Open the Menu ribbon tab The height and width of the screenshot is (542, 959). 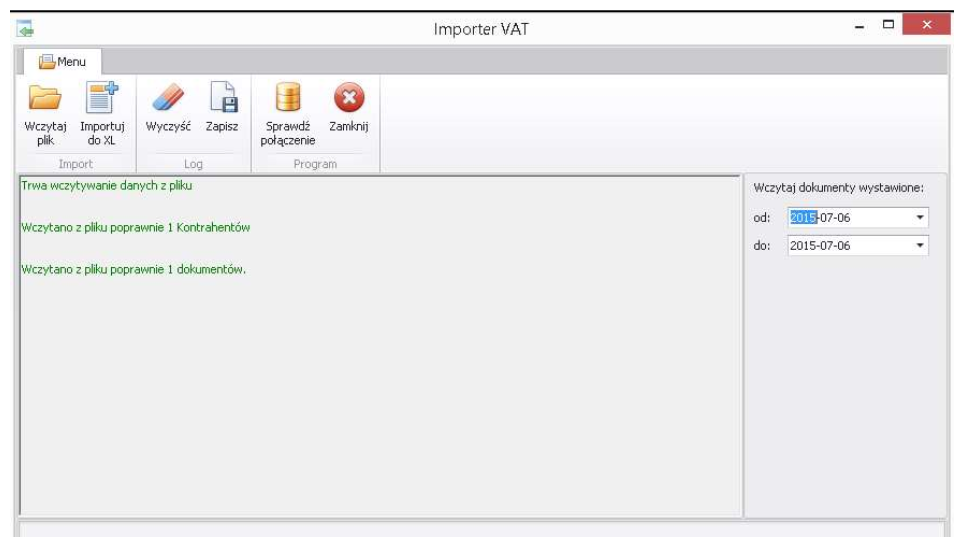point(62,62)
